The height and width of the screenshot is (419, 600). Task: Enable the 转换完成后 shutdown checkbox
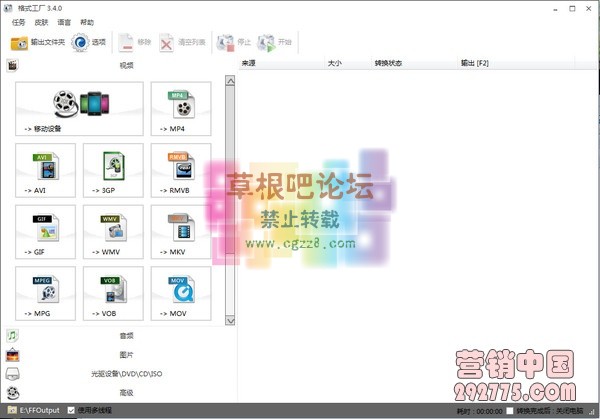pos(509,411)
